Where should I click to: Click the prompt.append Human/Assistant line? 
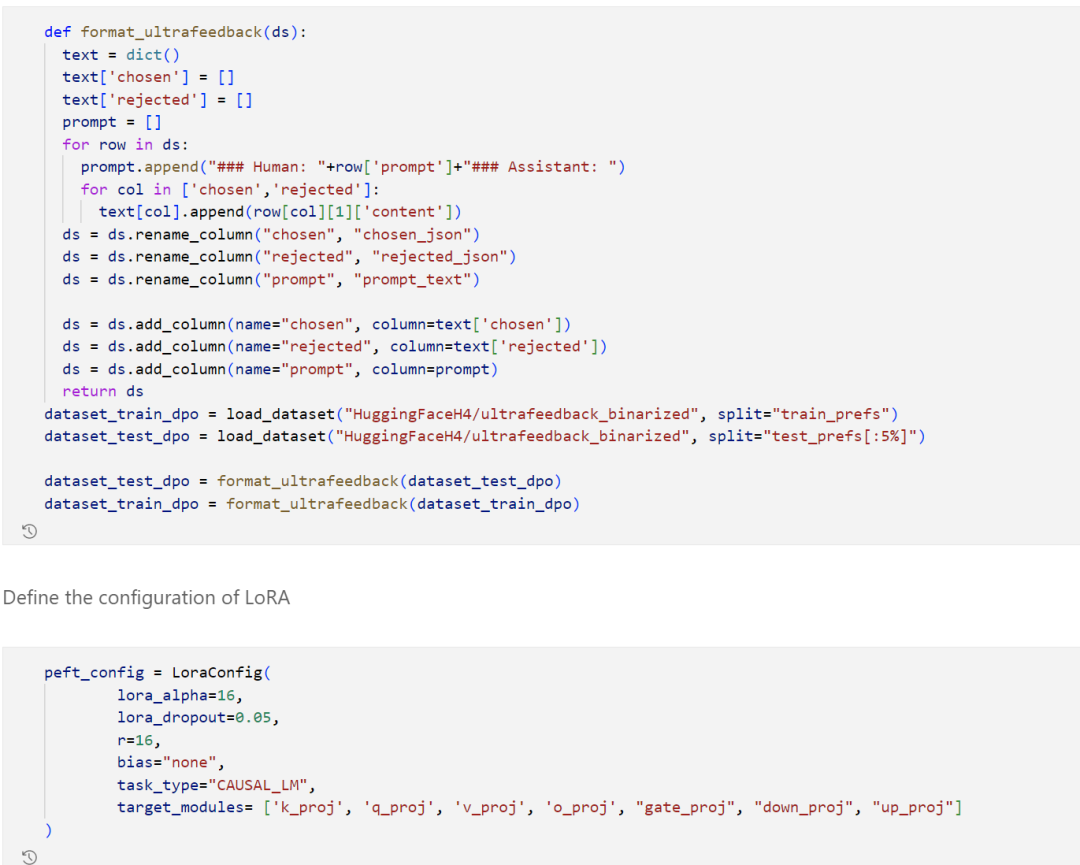[x=353, y=167]
